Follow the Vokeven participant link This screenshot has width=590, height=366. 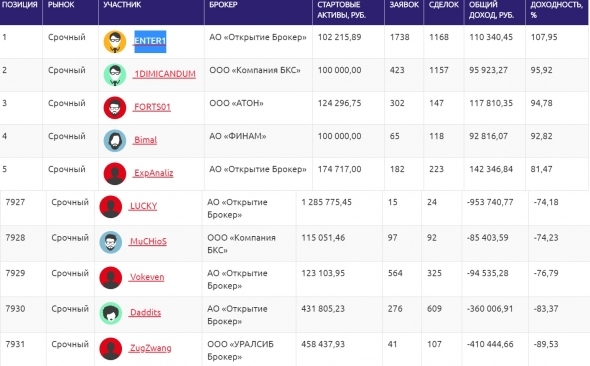[147, 277]
